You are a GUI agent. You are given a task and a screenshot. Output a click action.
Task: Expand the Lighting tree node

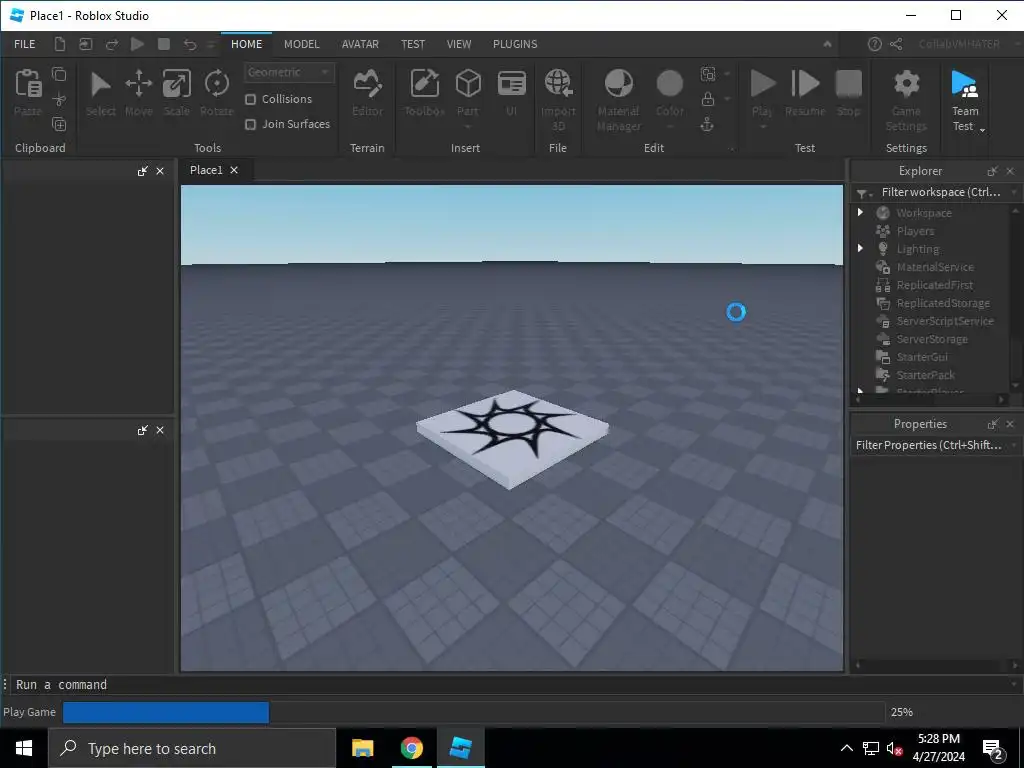[860, 248]
